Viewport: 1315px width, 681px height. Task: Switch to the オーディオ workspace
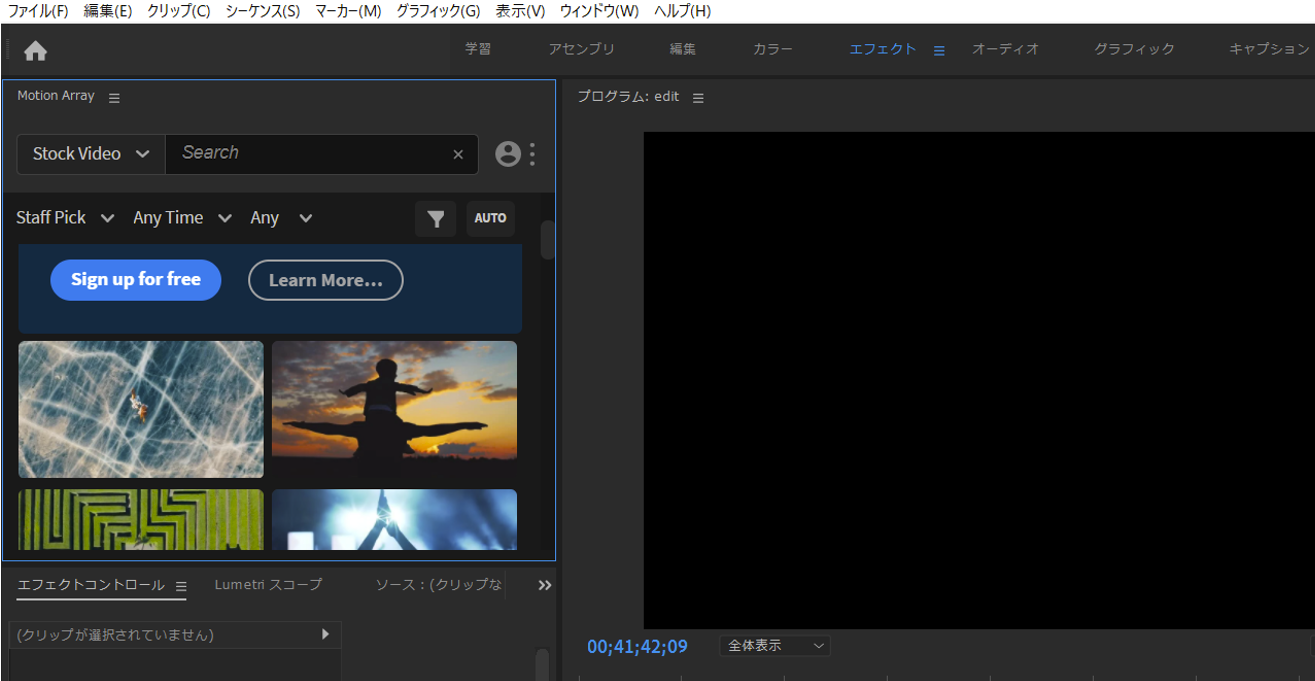click(1005, 47)
